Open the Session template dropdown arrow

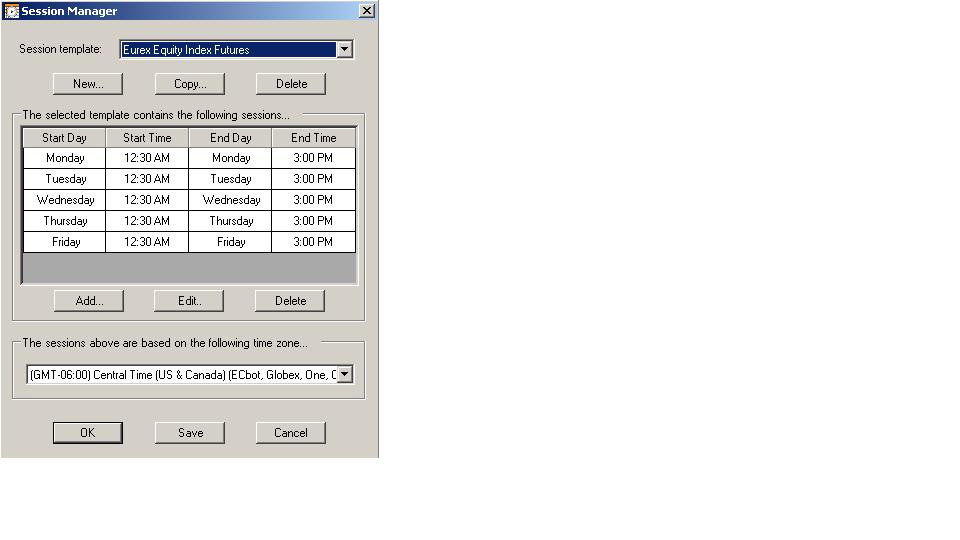(345, 49)
